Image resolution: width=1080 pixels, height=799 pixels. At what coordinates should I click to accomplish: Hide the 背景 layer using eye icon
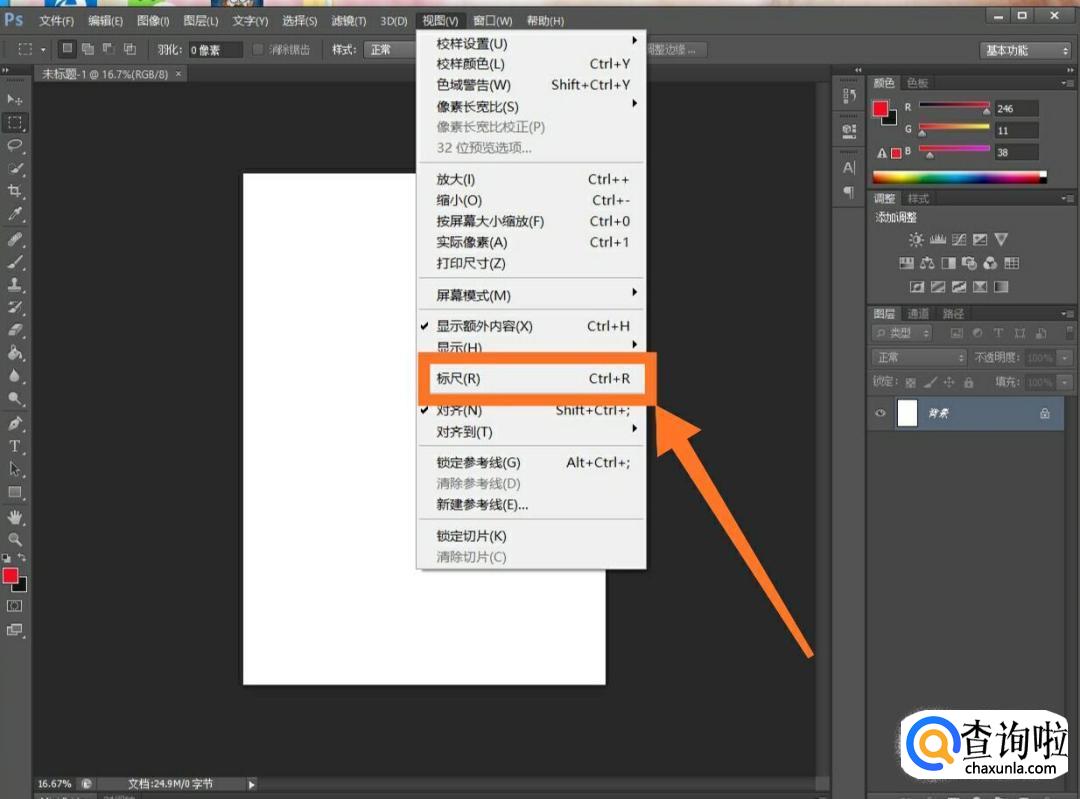(x=880, y=413)
